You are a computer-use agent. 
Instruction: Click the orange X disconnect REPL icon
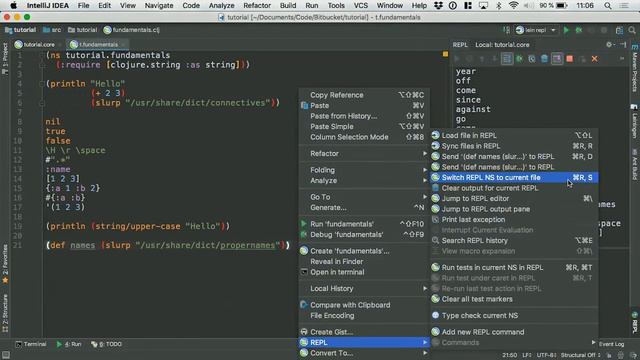point(594,59)
